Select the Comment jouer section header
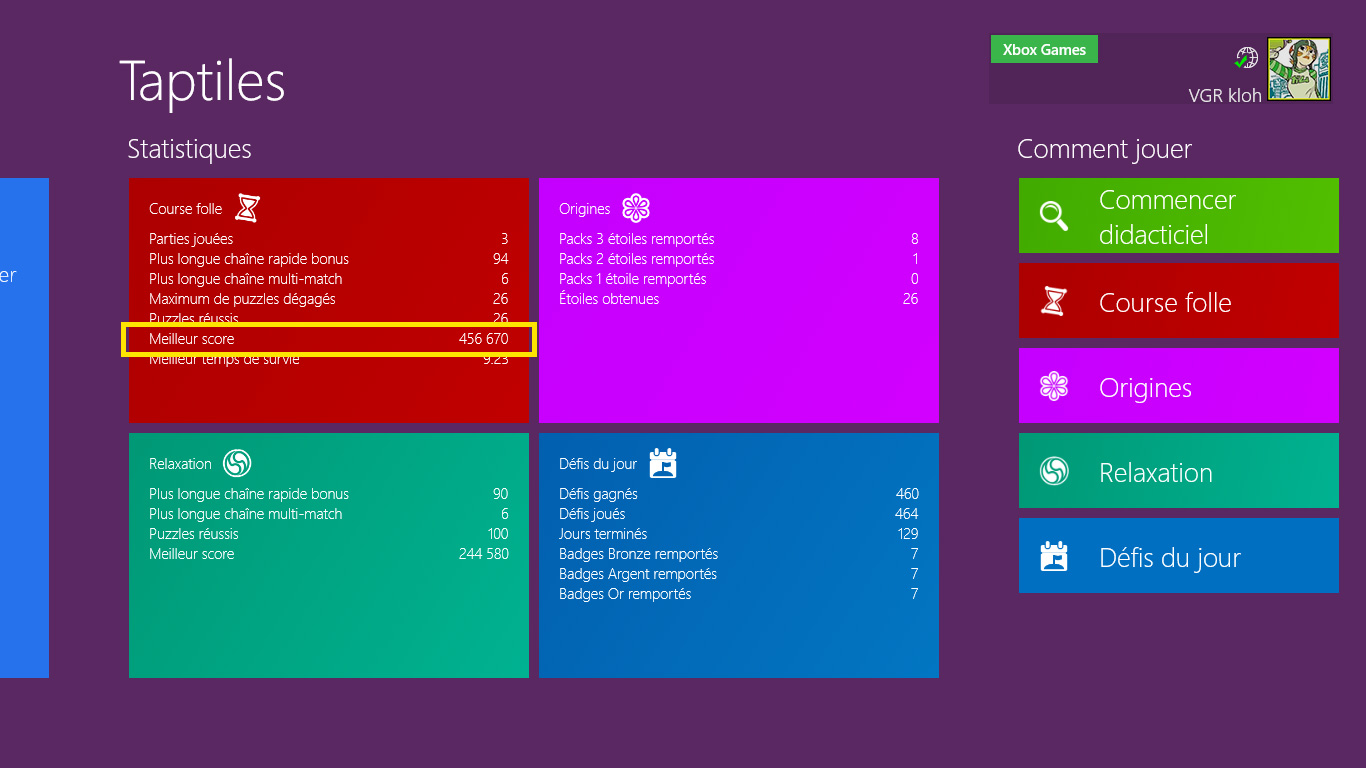The width and height of the screenshot is (1366, 768). tap(1104, 150)
